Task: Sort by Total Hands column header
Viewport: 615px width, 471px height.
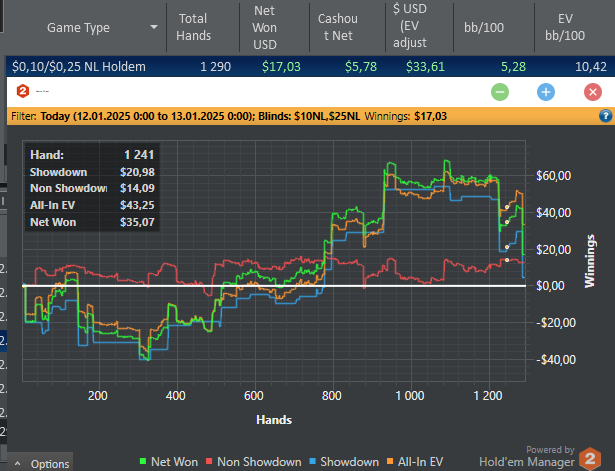Action: tap(193, 27)
